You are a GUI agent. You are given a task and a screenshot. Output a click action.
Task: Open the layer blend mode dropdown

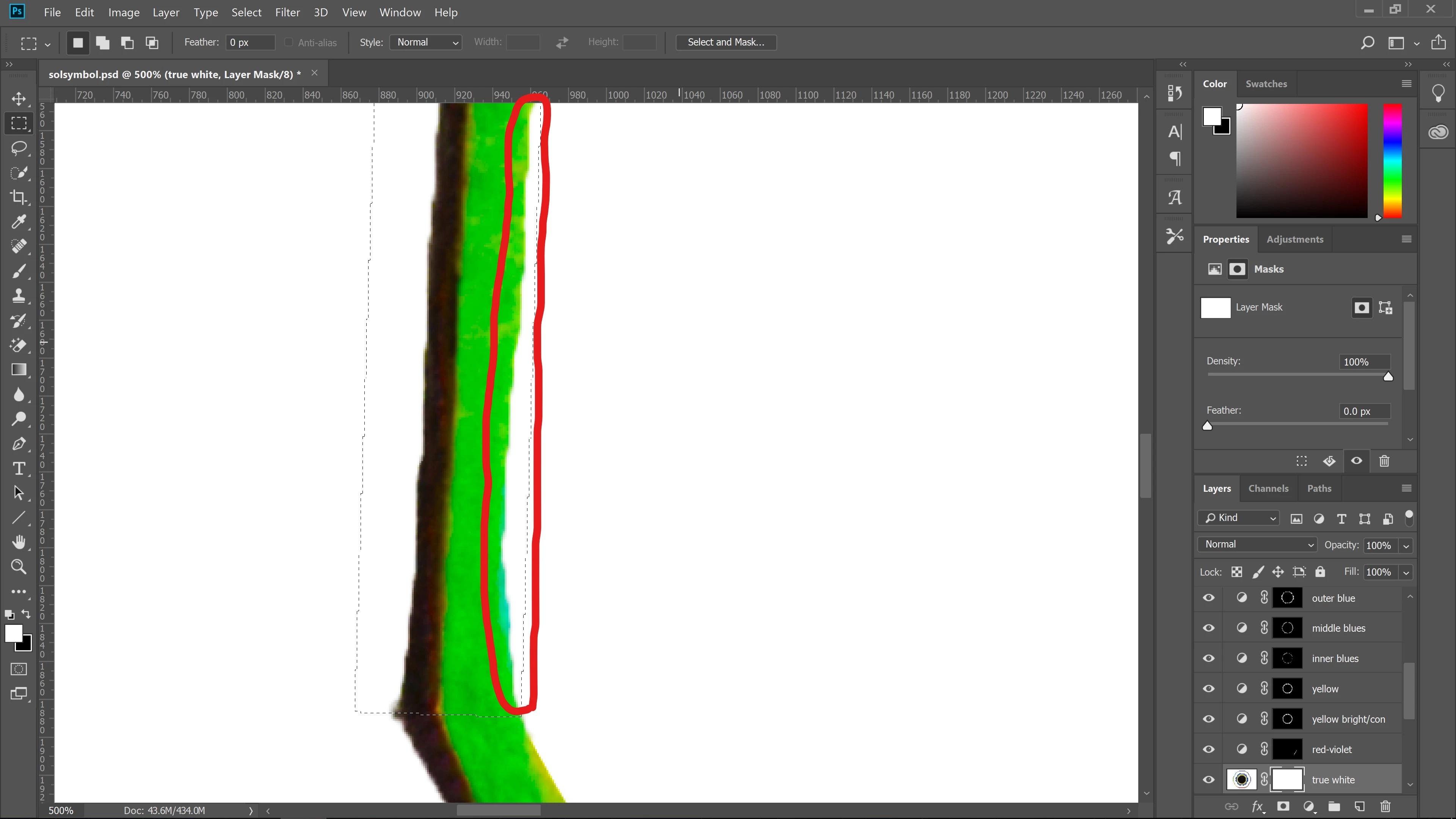pos(1258,544)
